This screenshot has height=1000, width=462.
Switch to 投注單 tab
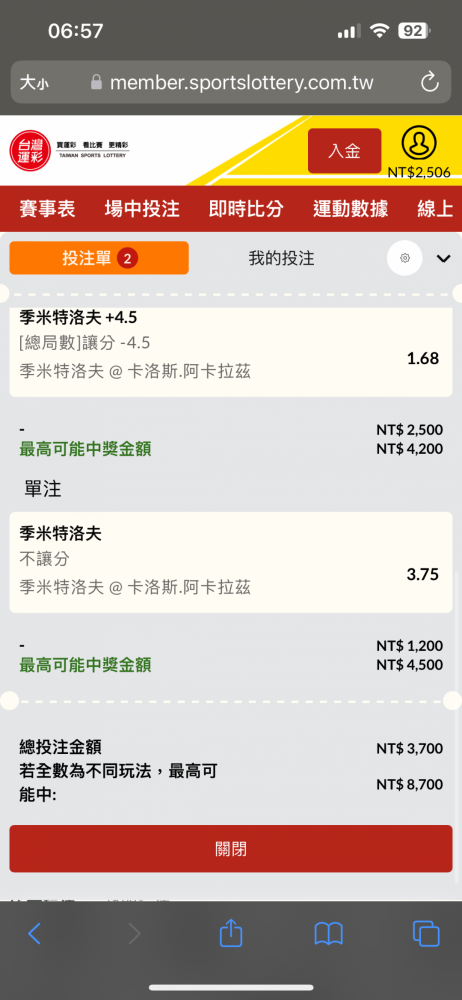point(99,258)
